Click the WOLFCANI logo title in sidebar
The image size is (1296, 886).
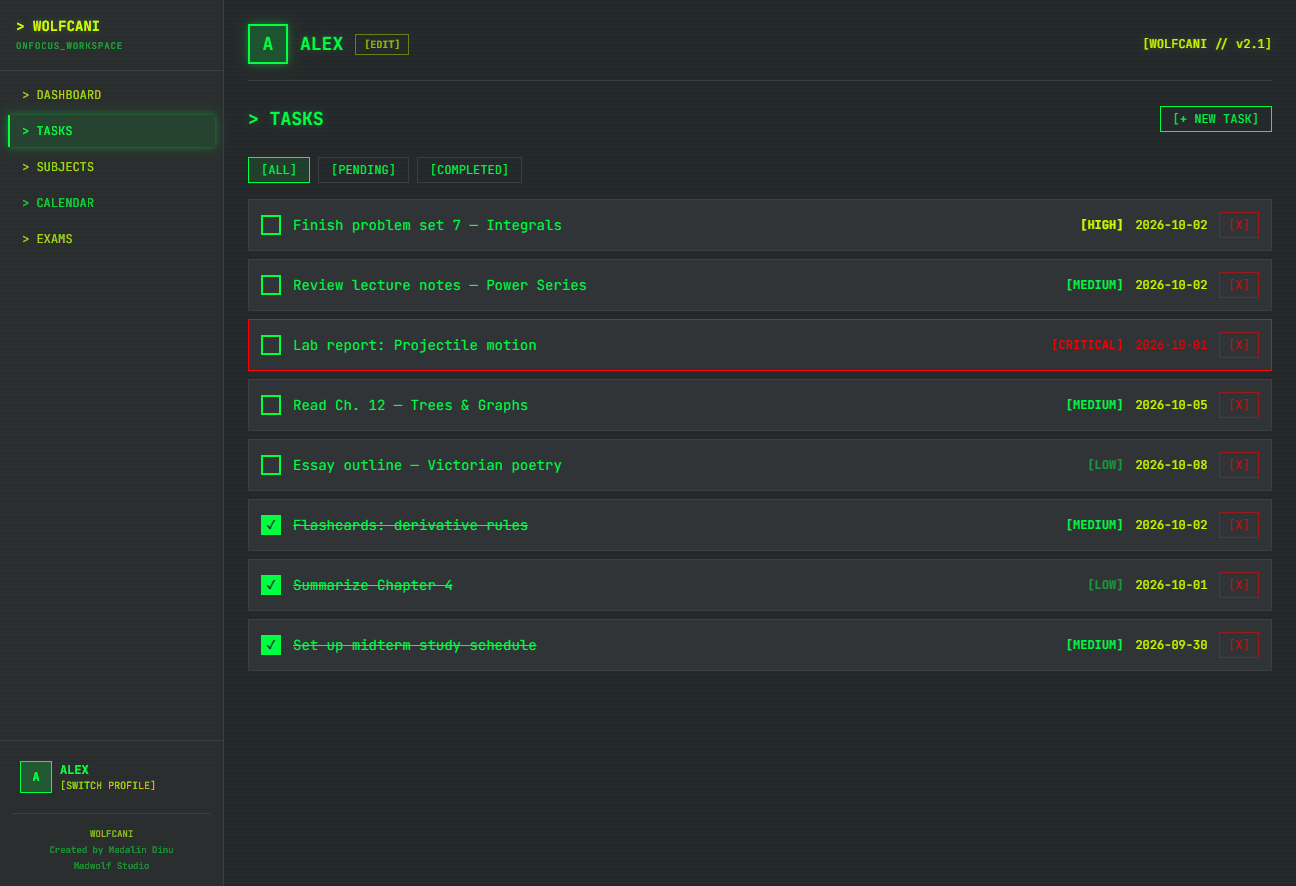58,27
